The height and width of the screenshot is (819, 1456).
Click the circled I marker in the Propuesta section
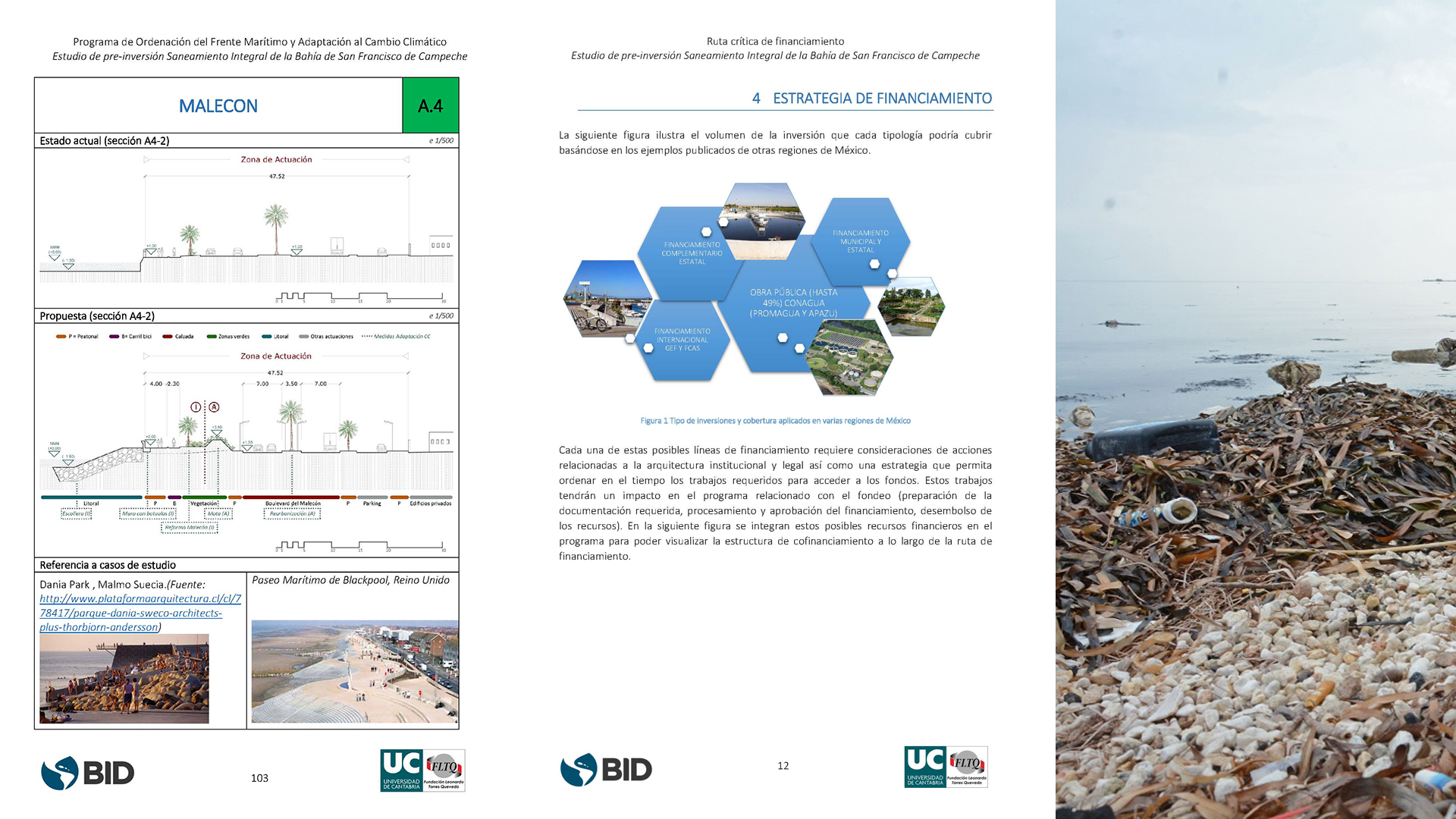(196, 407)
